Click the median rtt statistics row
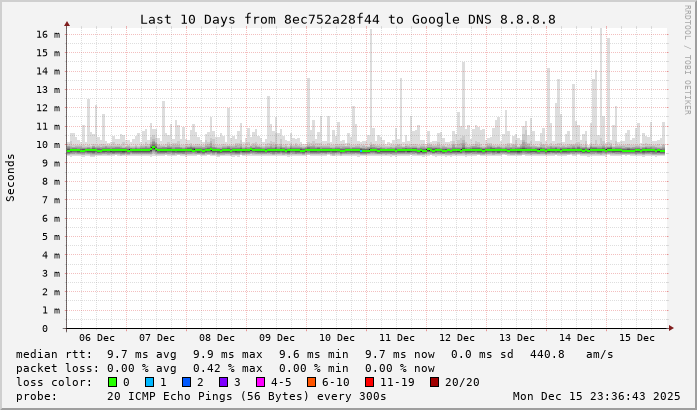This screenshot has width=697, height=410. tap(315, 354)
